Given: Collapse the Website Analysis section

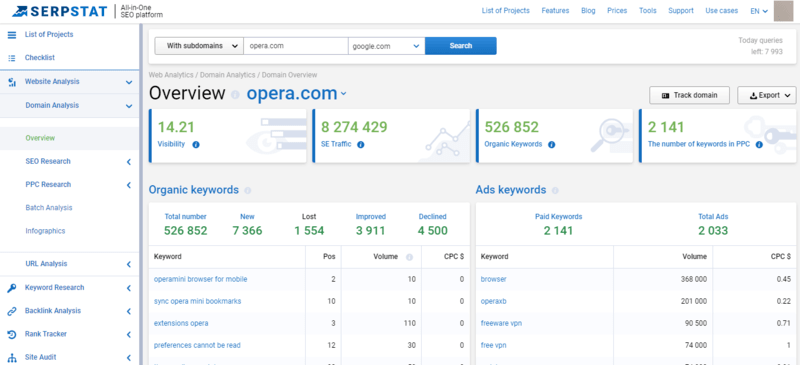Looking at the screenshot, I should point(129,82).
